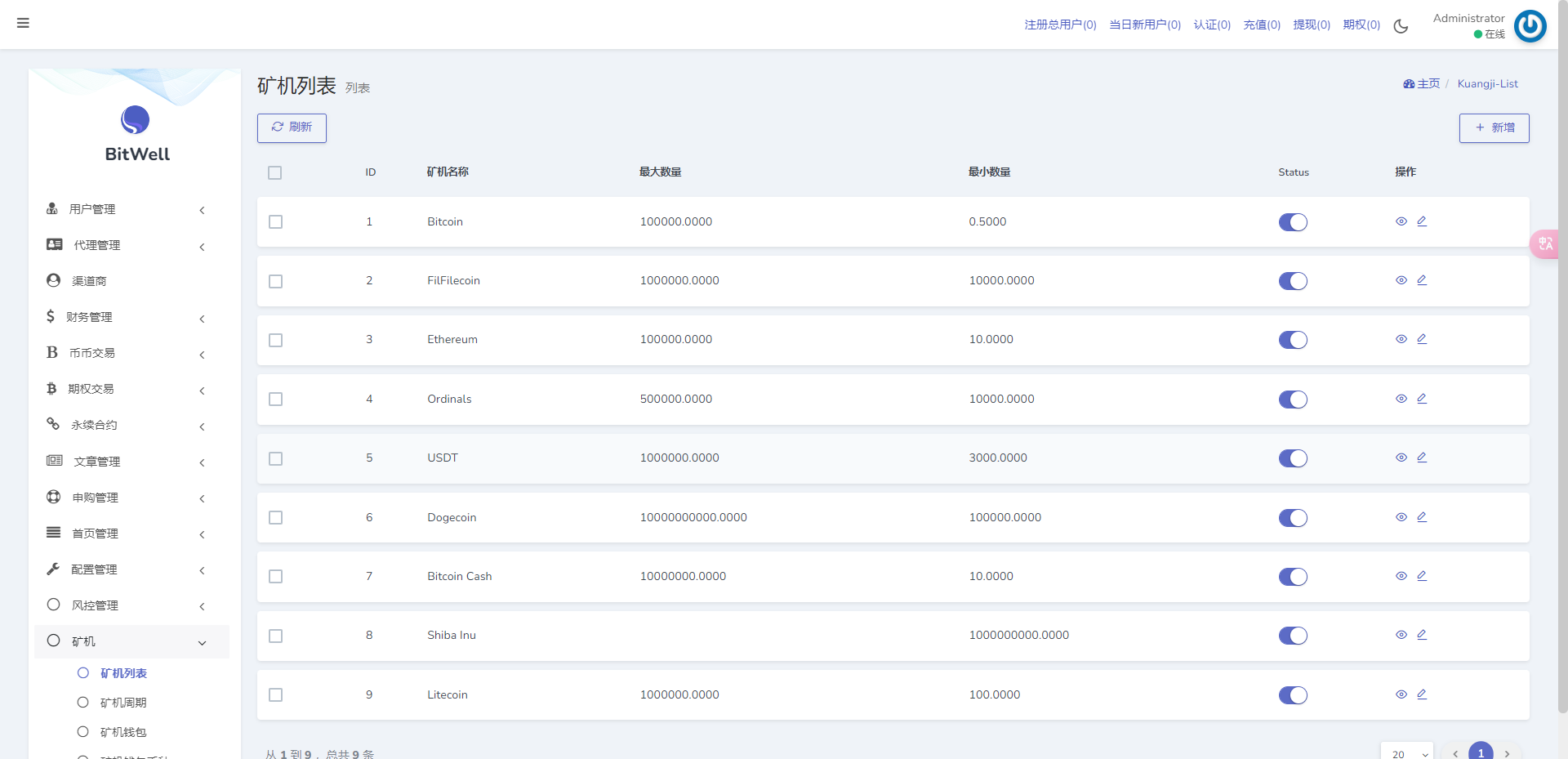View details of Bitcoin Cash row
This screenshot has width=1568, height=759.
(1401, 576)
